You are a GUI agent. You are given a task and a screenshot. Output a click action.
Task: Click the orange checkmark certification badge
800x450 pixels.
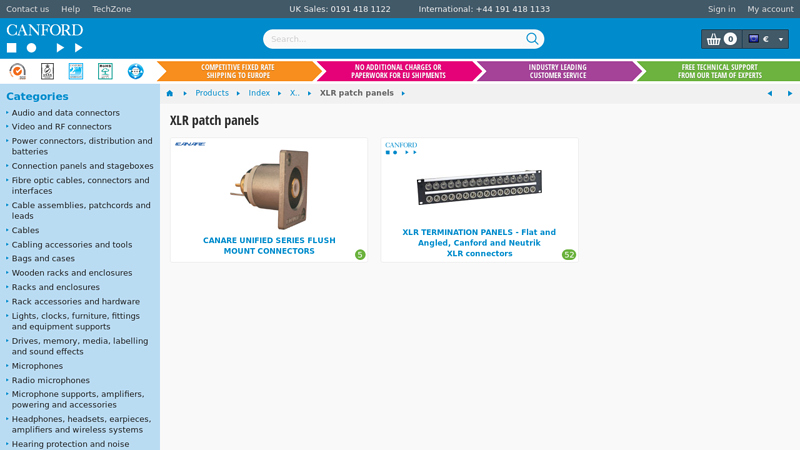tap(18, 71)
